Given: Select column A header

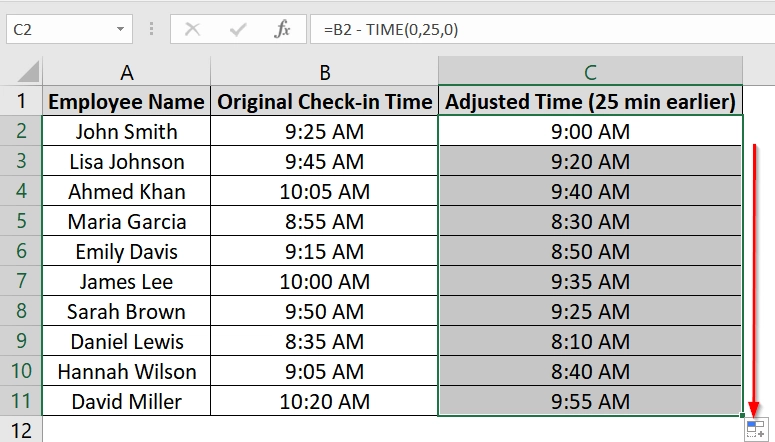Looking at the screenshot, I should click(126, 72).
